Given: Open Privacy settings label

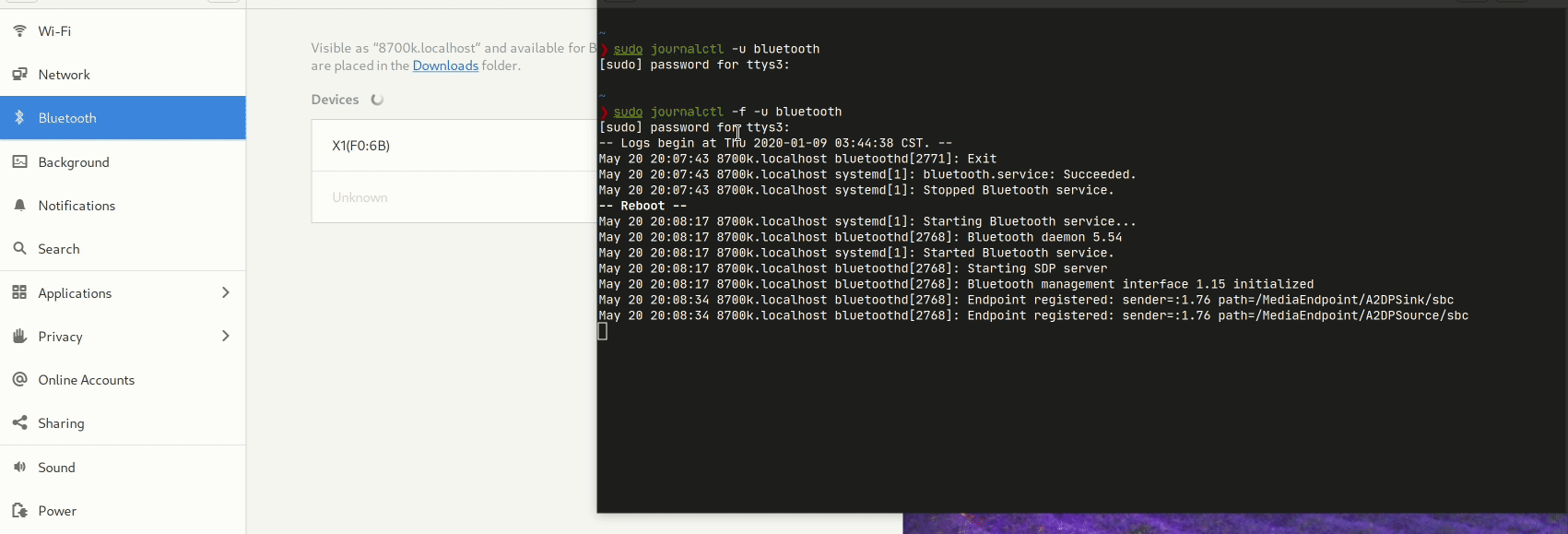Looking at the screenshot, I should pyautogui.click(x=61, y=337).
